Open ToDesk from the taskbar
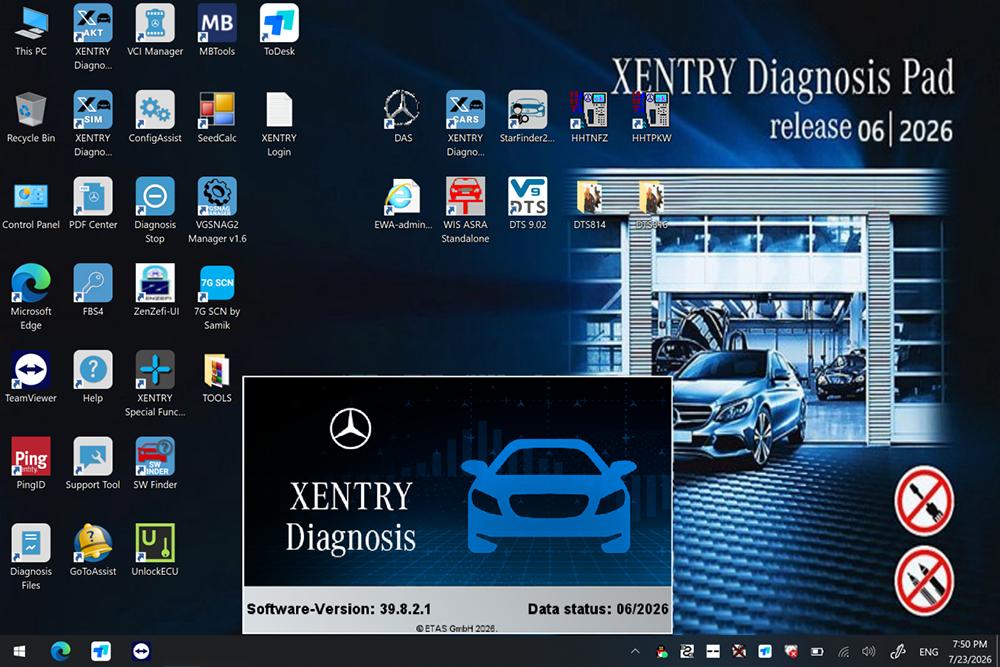The width and height of the screenshot is (1000, 667). [101, 651]
